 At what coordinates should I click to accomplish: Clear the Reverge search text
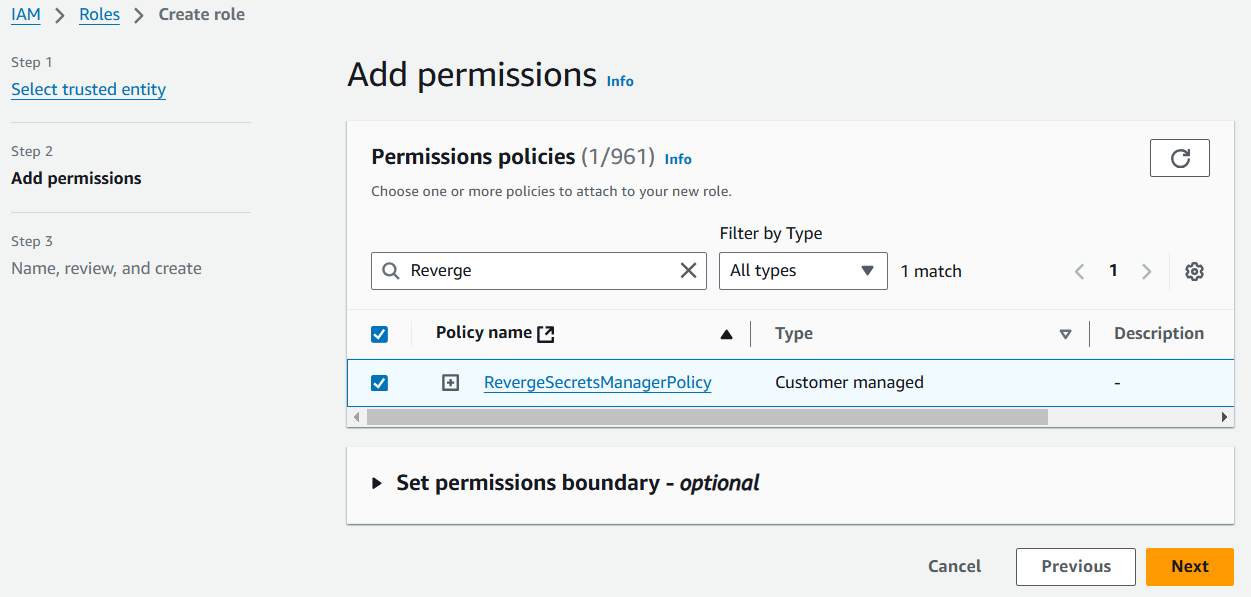click(689, 270)
